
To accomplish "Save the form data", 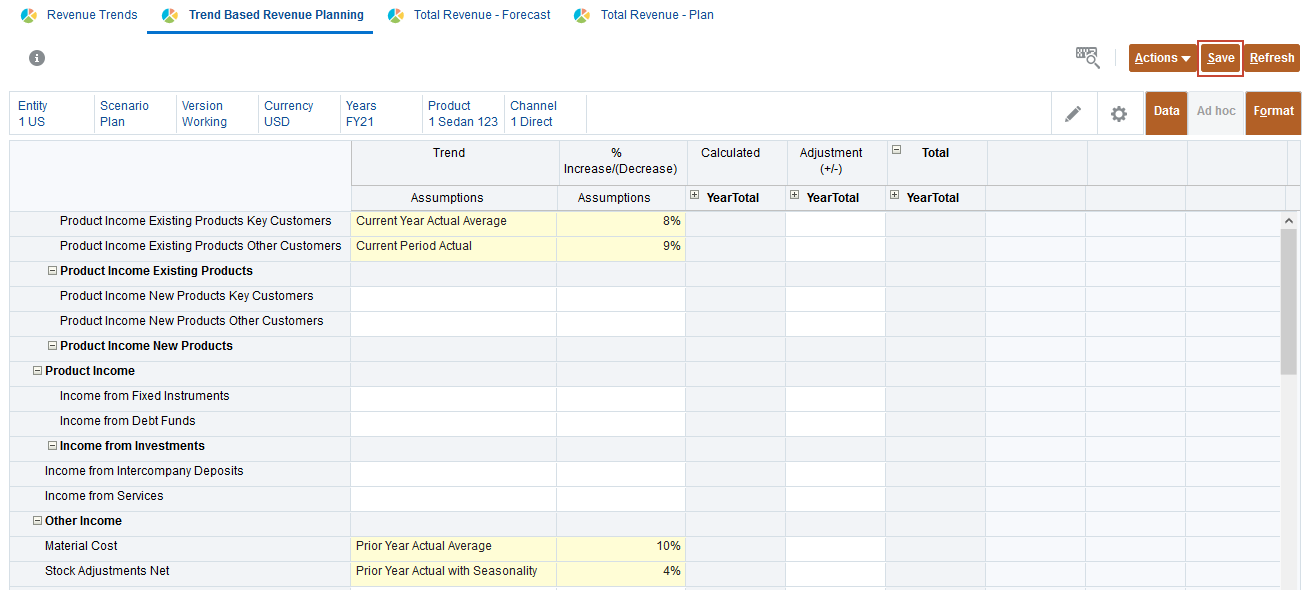I will coord(1221,58).
